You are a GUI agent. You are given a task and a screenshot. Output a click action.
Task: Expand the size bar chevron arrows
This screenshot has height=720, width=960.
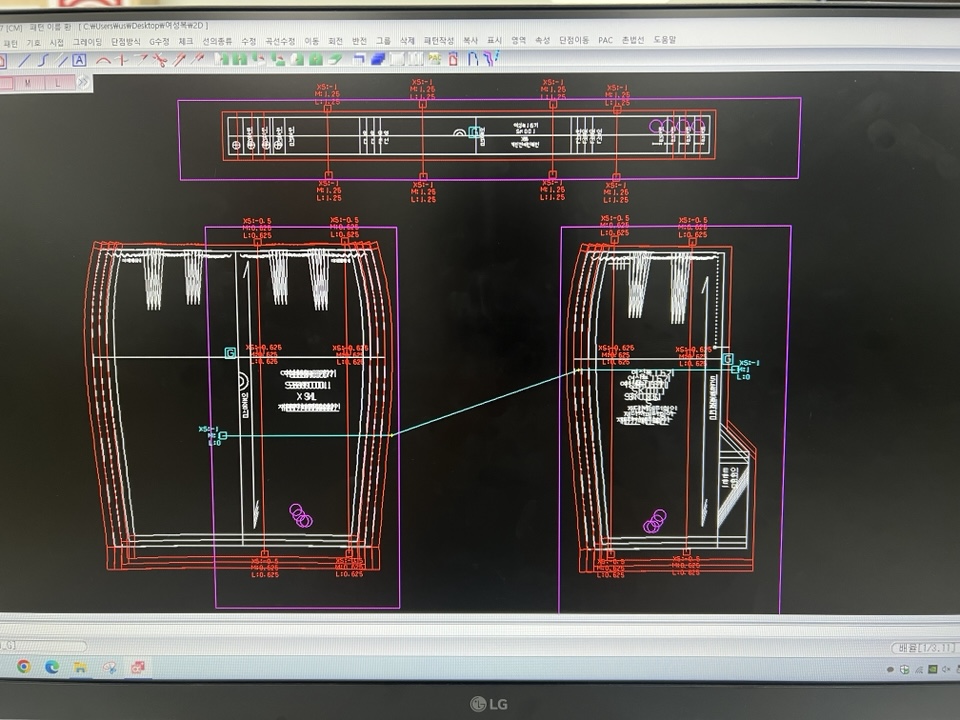[83, 82]
